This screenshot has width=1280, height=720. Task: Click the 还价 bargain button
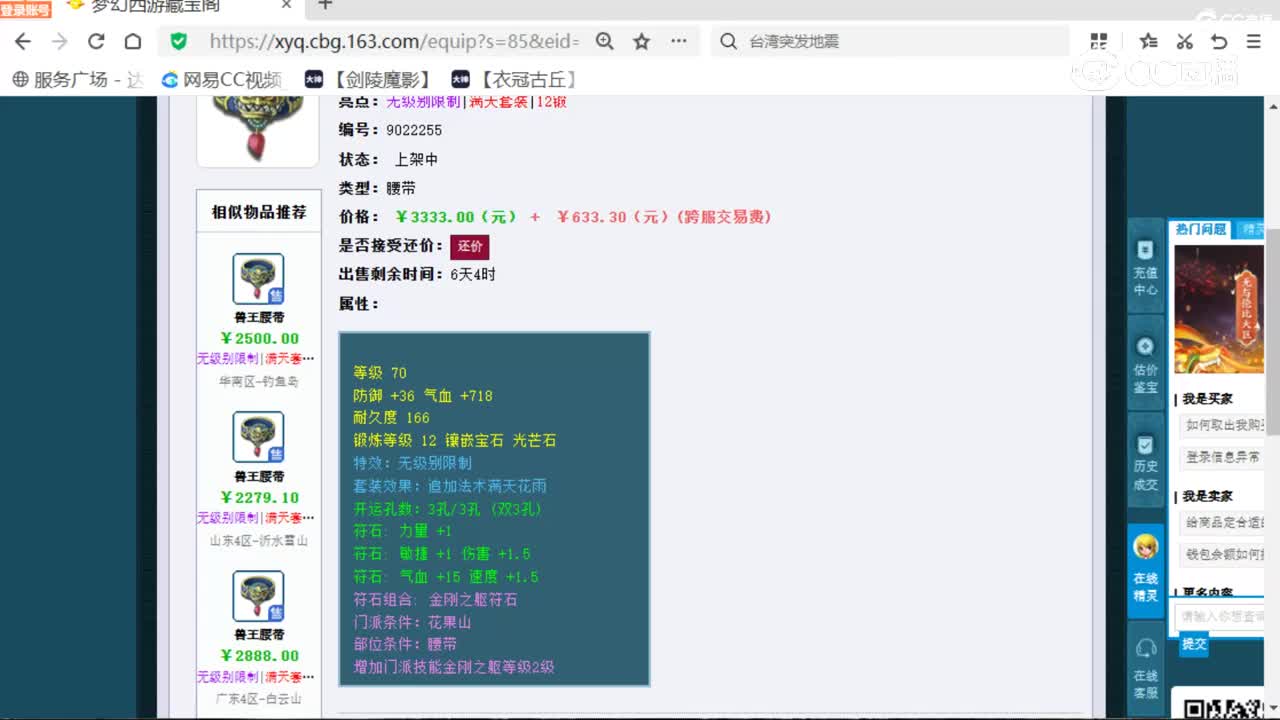pos(470,246)
